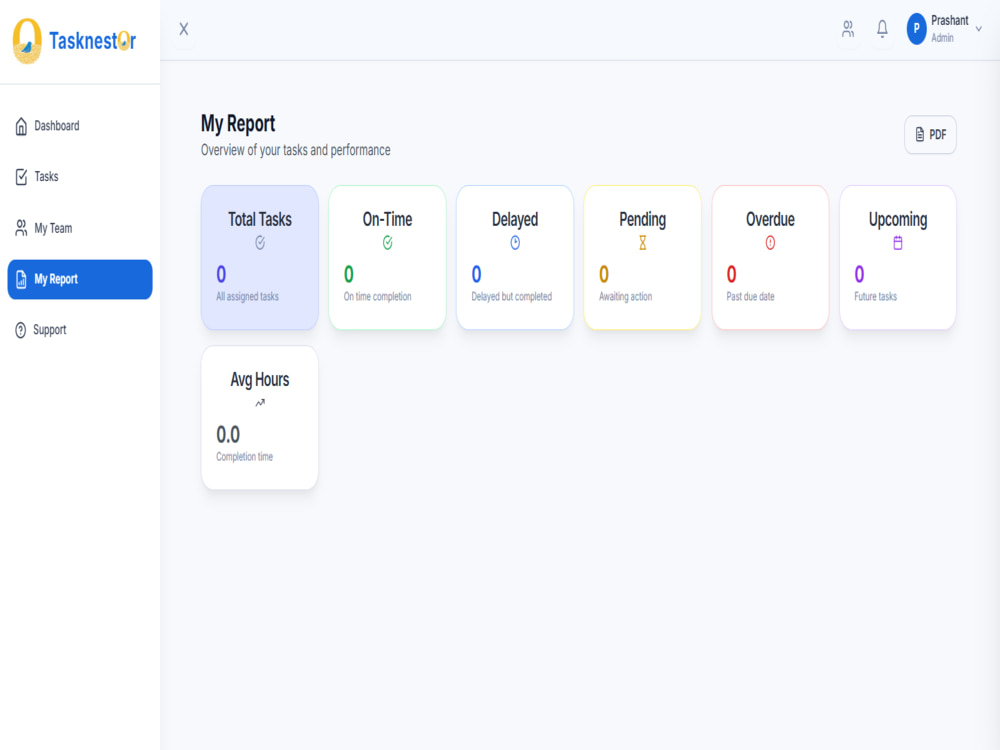Viewport: 1000px width, 750px height.
Task: Select the Total Tasks card
Action: [x=260, y=258]
